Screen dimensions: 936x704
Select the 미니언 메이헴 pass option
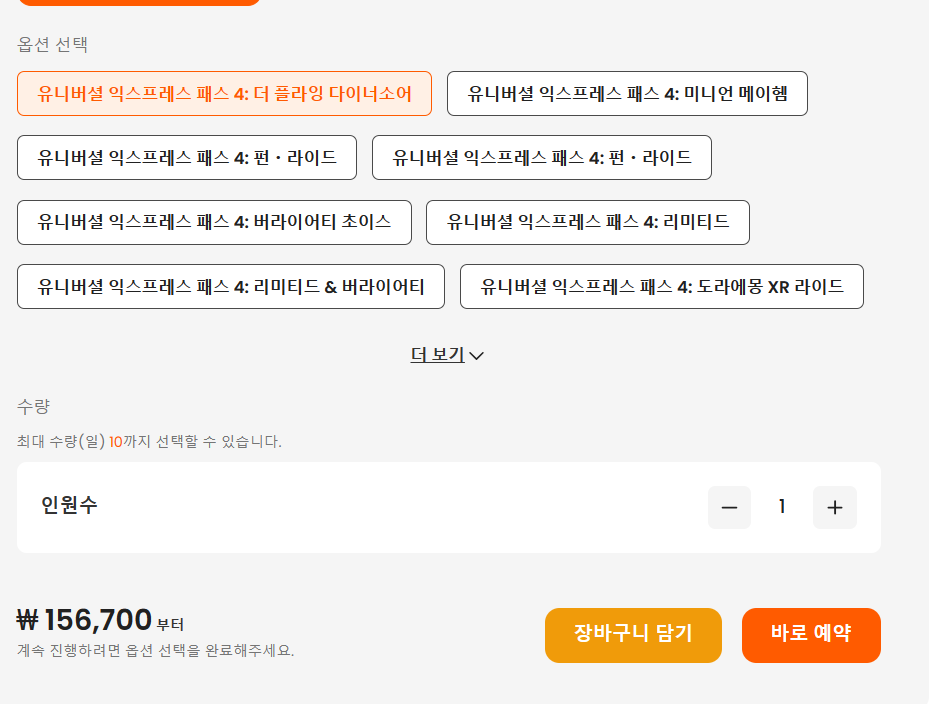tap(627, 94)
